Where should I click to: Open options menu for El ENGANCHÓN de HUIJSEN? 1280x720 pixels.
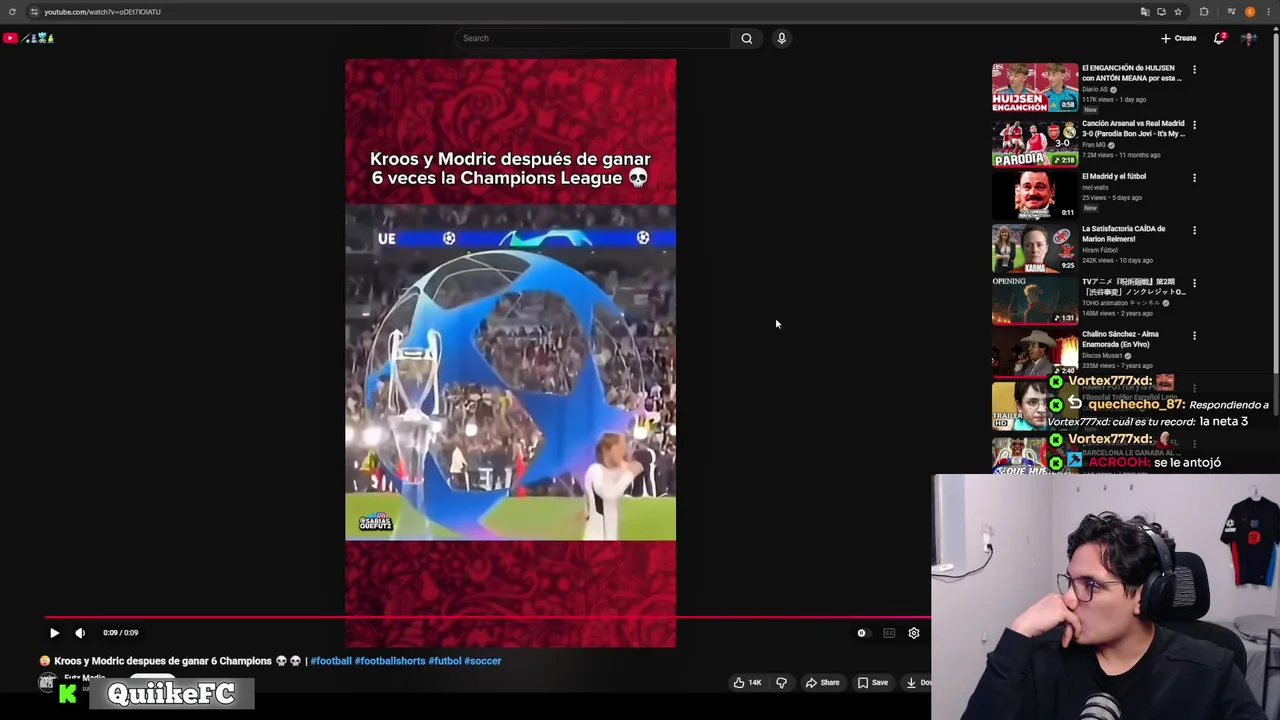coord(1194,70)
